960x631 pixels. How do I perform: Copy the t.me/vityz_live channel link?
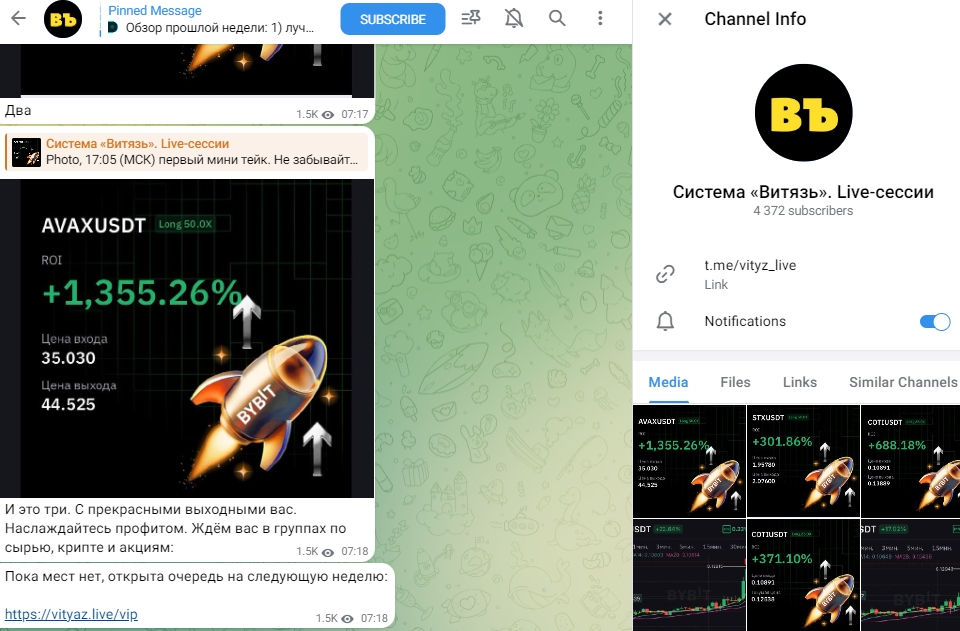point(750,265)
